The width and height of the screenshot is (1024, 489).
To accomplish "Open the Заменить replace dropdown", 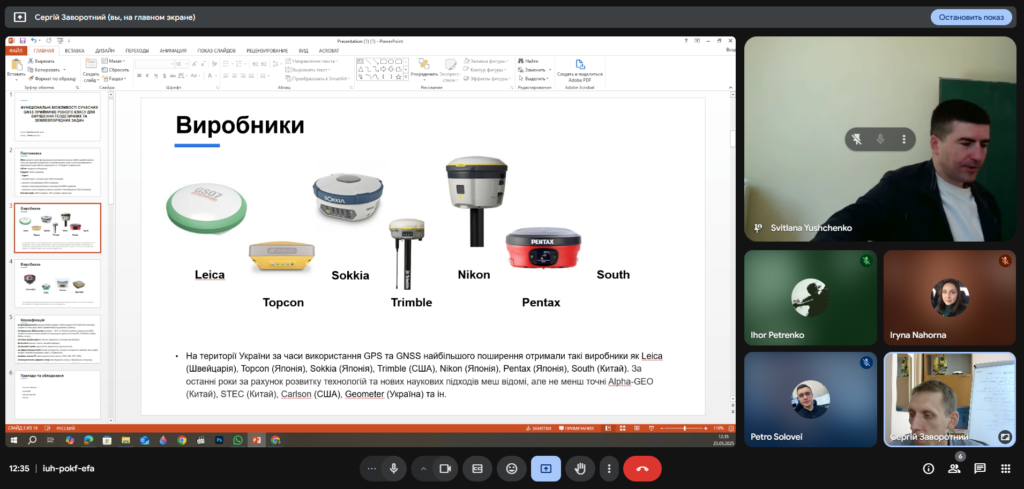I will (x=534, y=69).
